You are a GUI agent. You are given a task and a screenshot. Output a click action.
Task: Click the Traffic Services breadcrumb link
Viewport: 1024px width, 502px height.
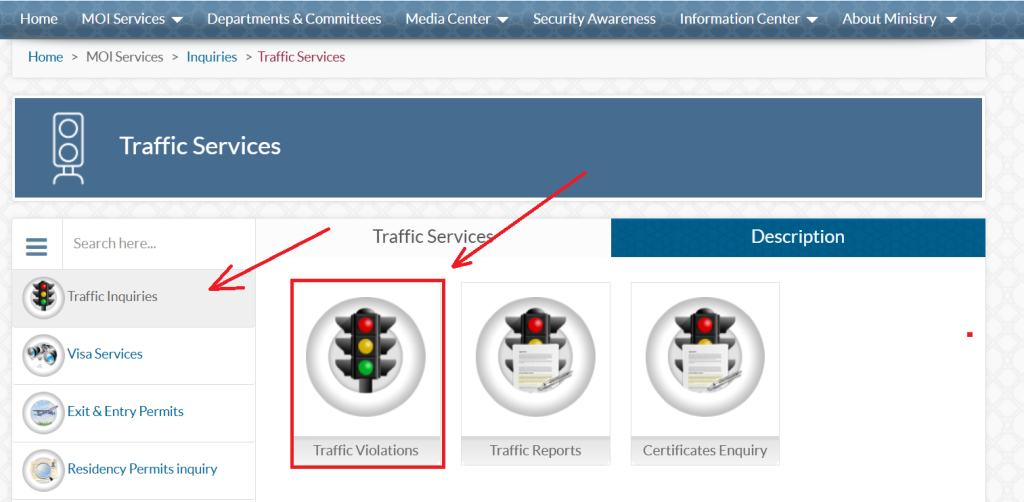coord(301,57)
